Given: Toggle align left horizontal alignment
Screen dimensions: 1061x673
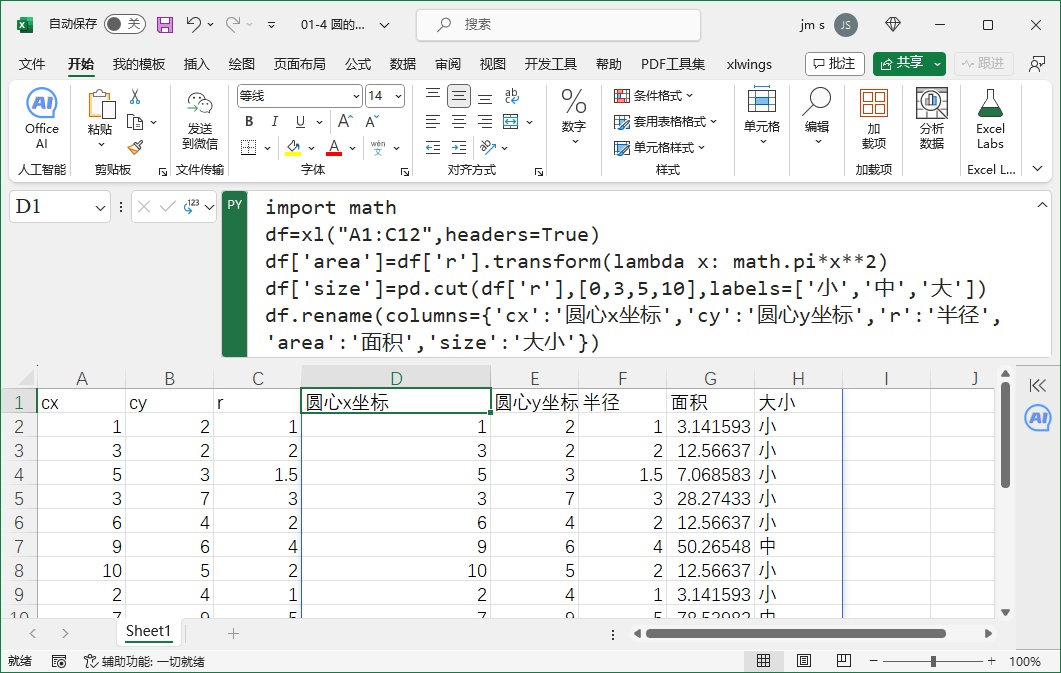Looking at the screenshot, I should pos(433,122).
